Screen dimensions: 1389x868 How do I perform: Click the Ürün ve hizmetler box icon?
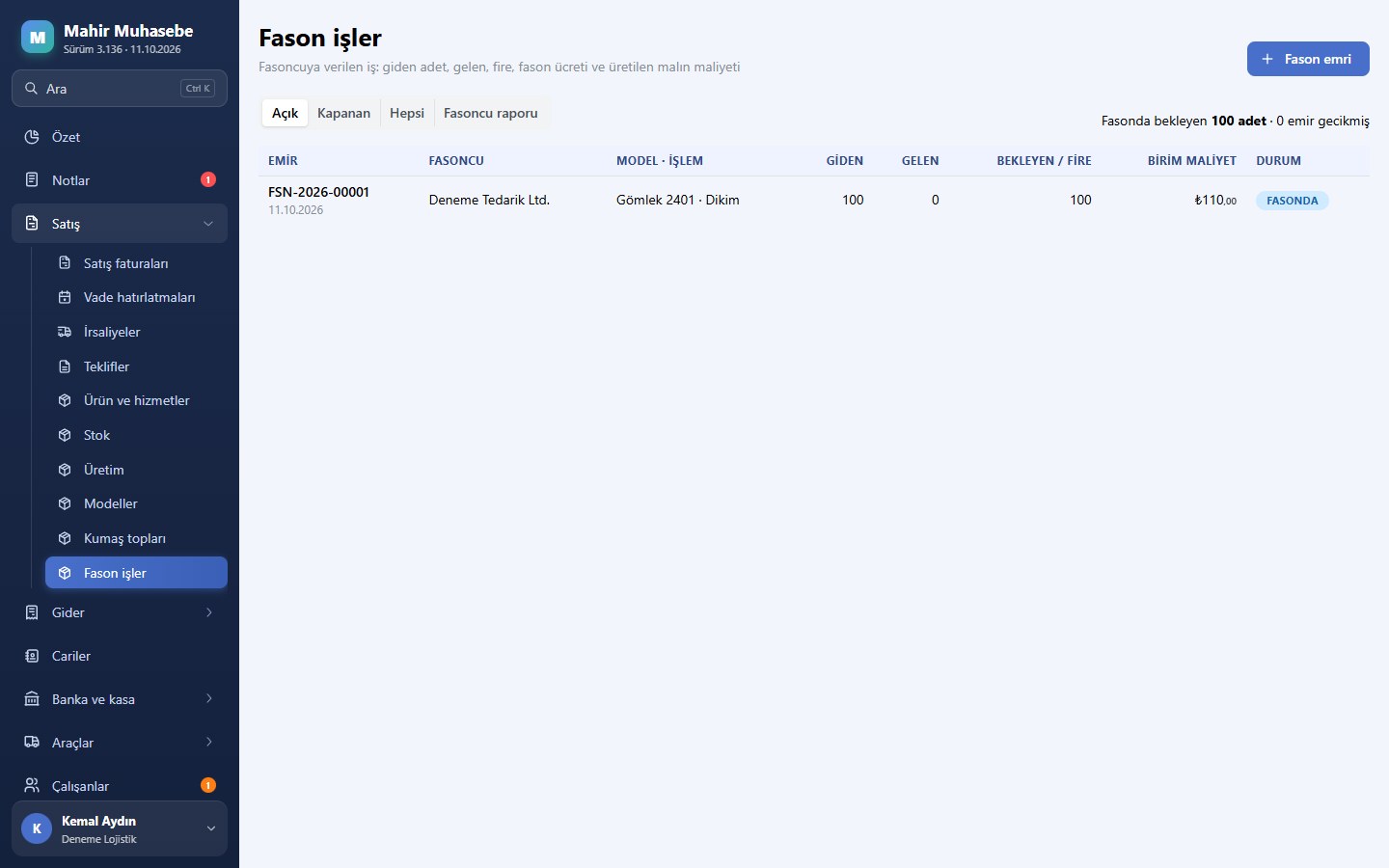(65, 400)
